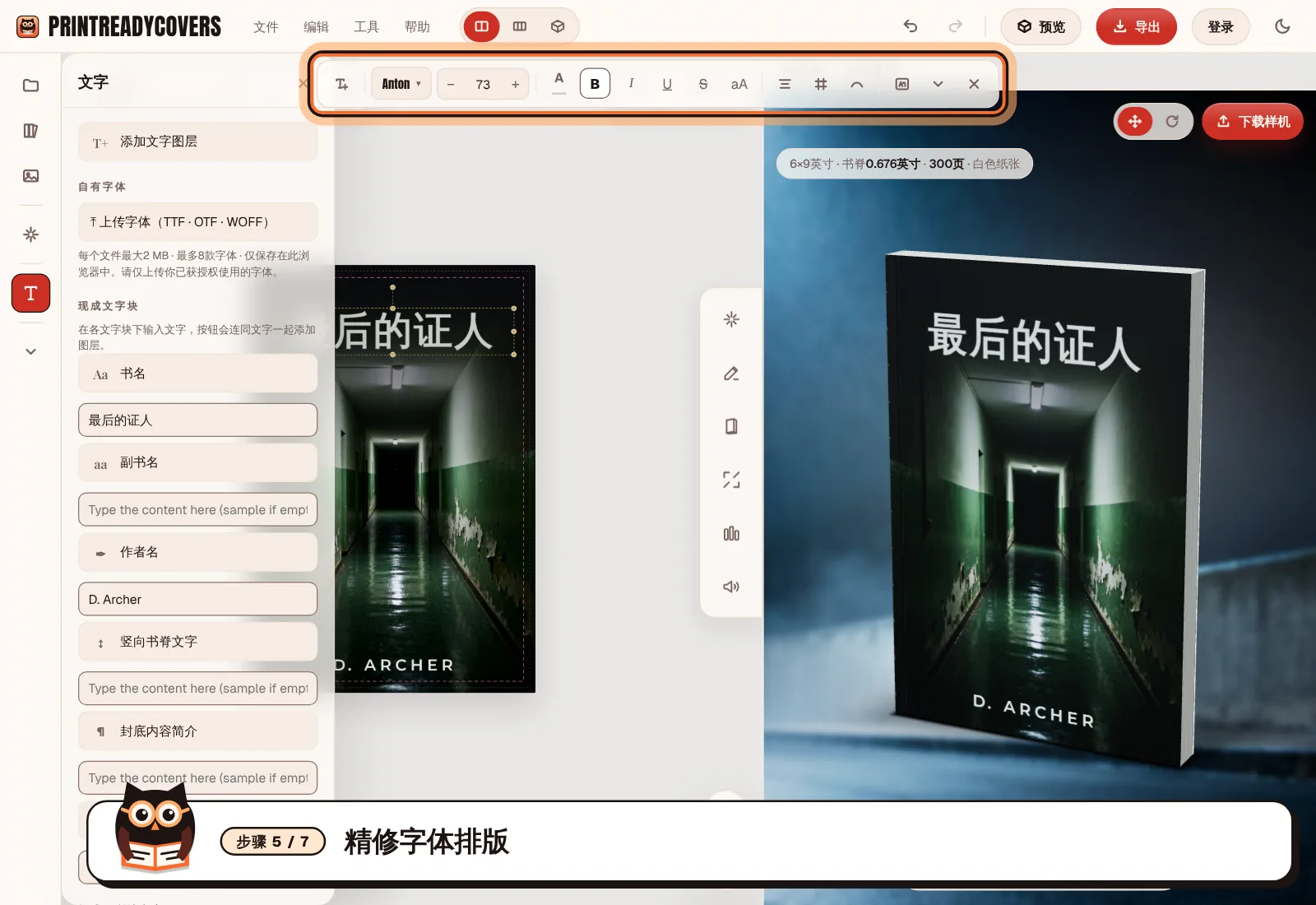Click the red 导出 export button
This screenshot has width=1316, height=905.
1137,27
